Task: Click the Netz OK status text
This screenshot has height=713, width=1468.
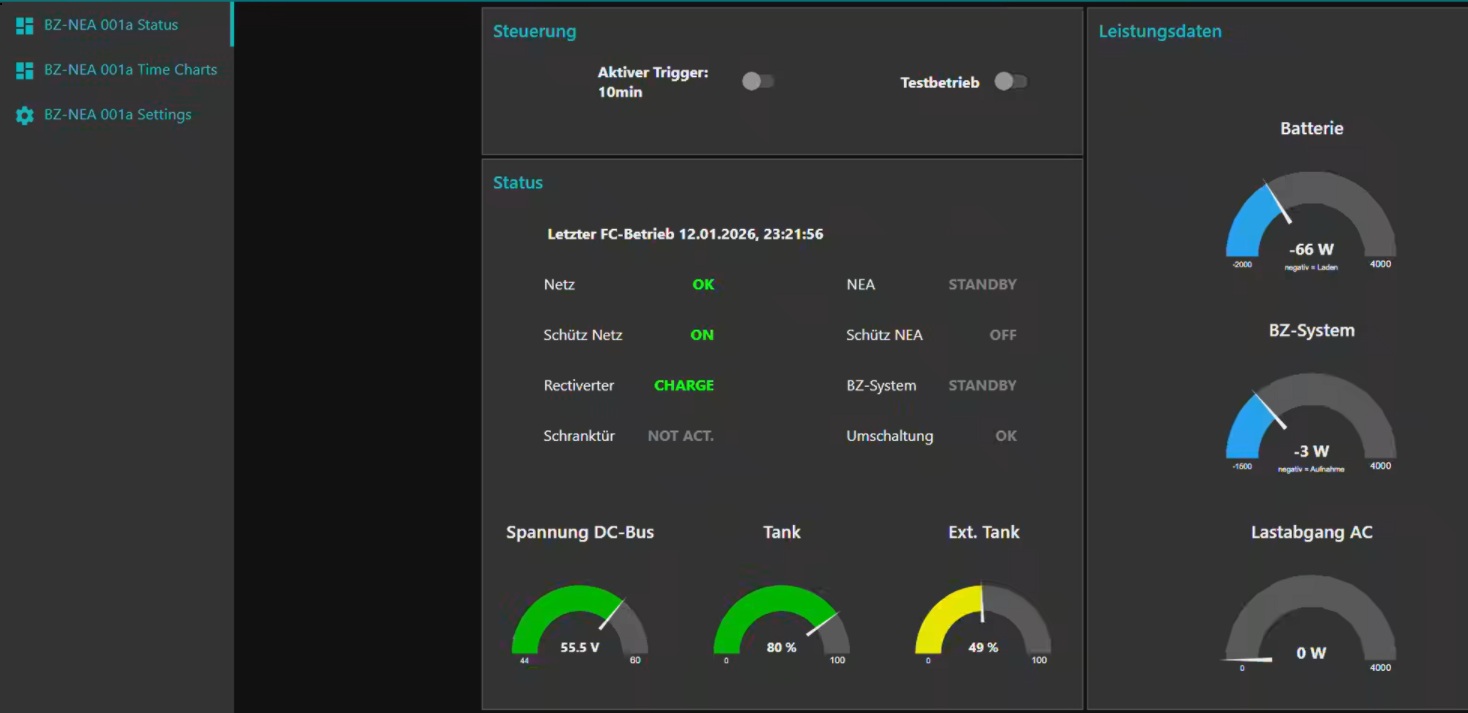Action: click(703, 284)
